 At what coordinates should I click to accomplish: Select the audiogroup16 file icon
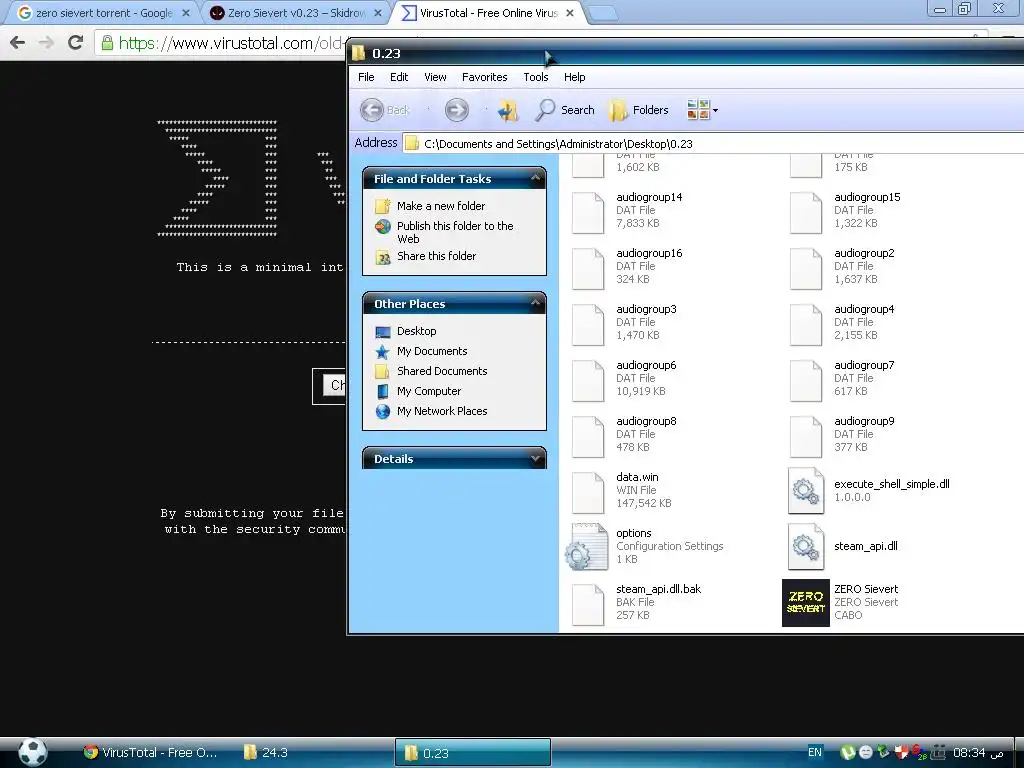click(x=588, y=268)
